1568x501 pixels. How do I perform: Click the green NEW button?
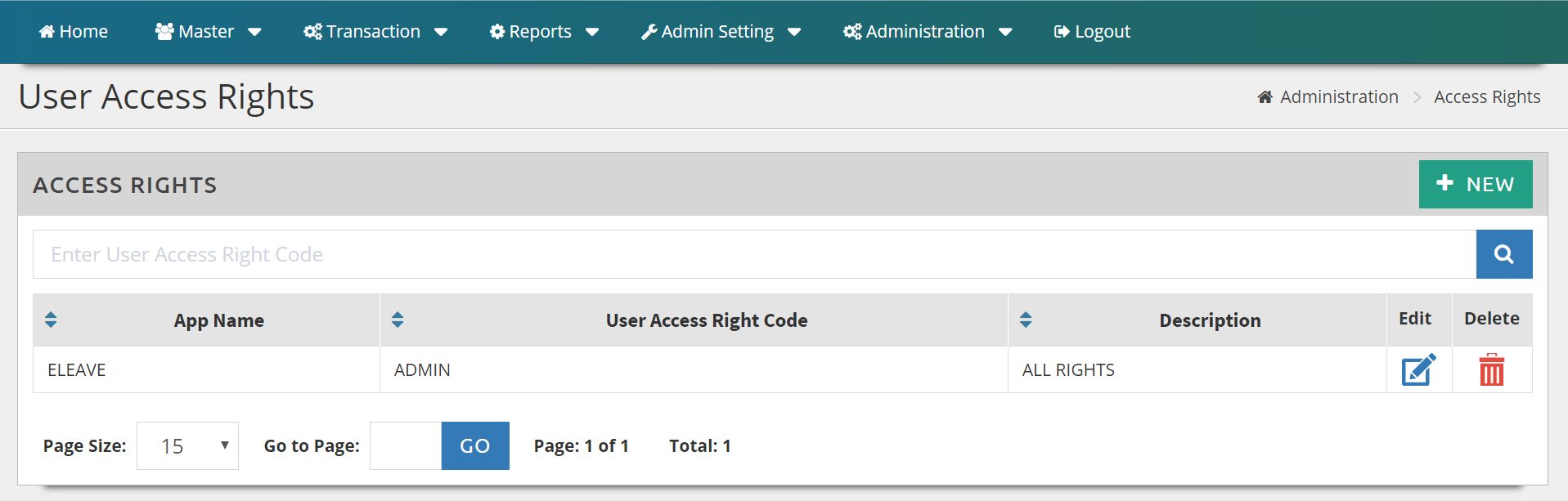pyautogui.click(x=1475, y=184)
